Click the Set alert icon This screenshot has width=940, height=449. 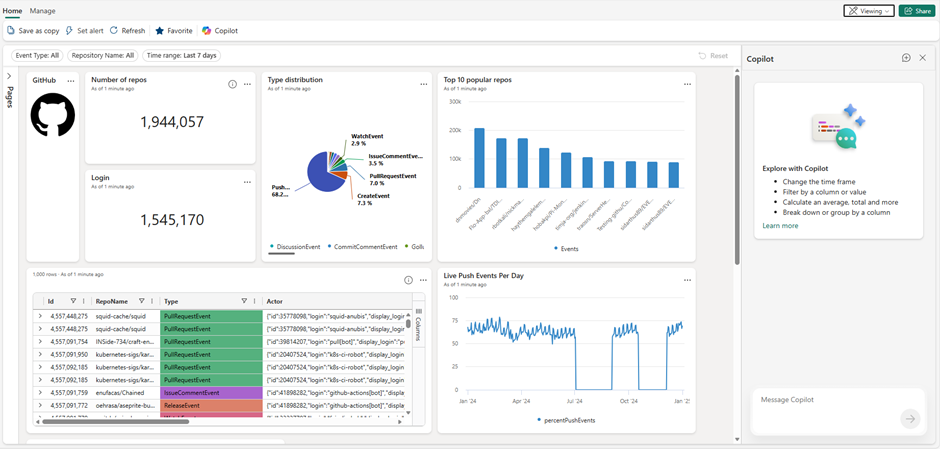(69, 31)
